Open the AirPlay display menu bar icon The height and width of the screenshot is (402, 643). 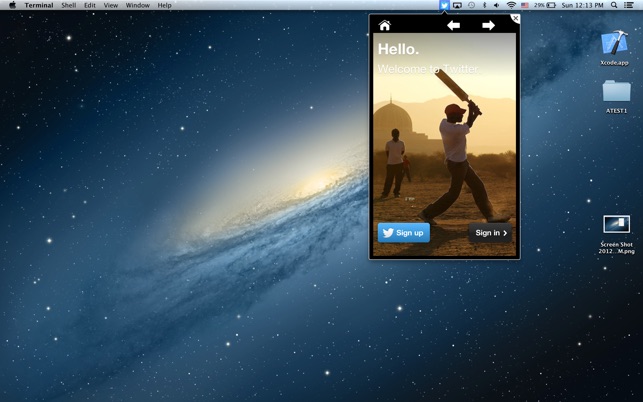pos(458,5)
